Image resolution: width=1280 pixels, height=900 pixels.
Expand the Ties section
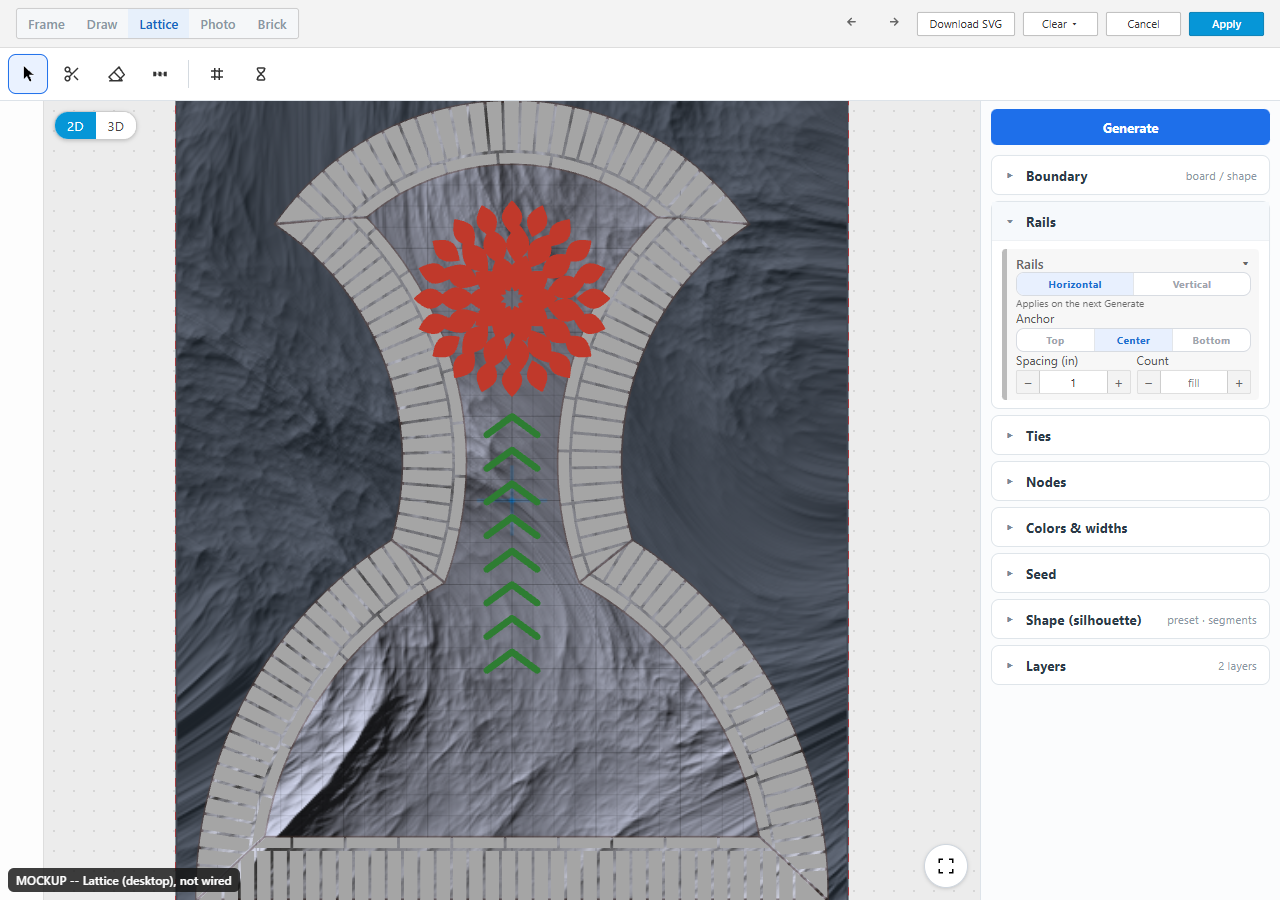click(1130, 436)
